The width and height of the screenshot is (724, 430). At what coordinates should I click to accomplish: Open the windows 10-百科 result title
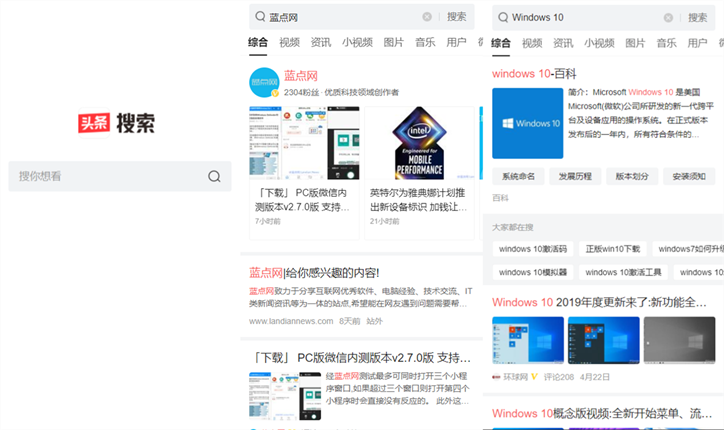click(534, 74)
